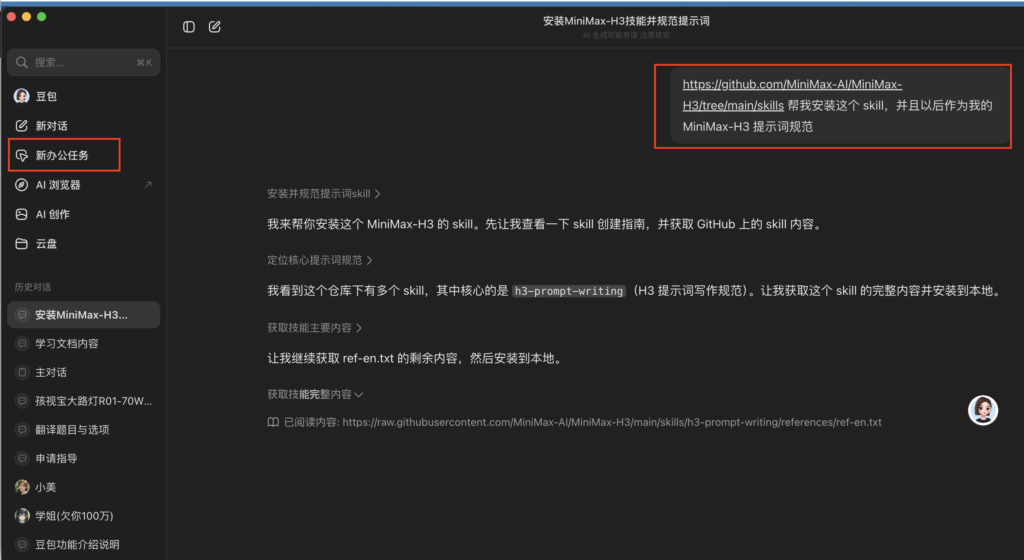
Task: Collapse 获取技能完整内容 step
Action: [315, 394]
